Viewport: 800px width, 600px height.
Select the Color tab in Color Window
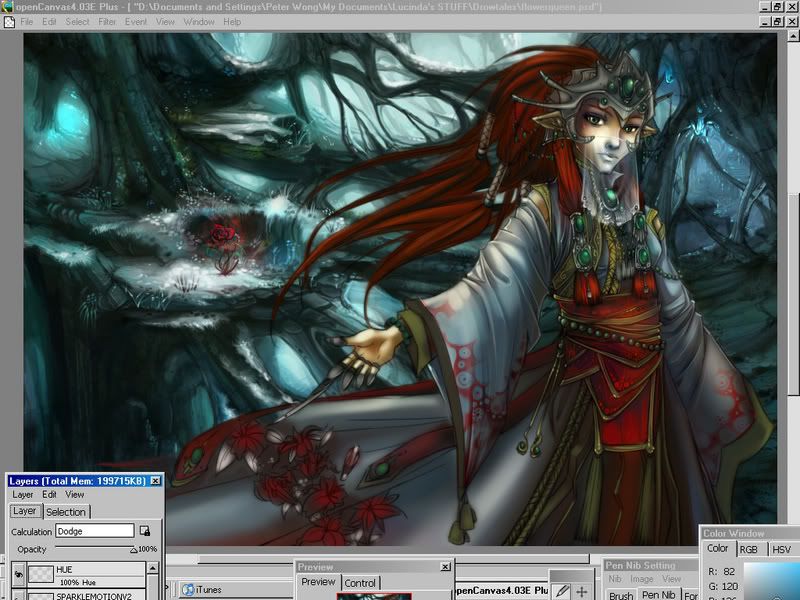pos(717,548)
